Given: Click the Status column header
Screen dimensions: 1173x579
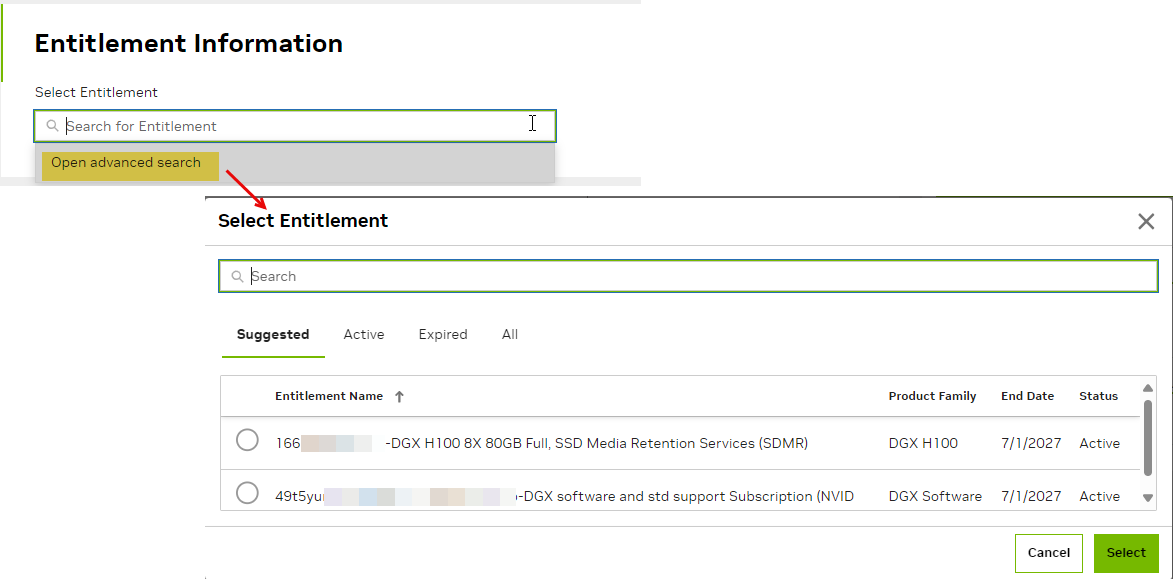Looking at the screenshot, I should point(1098,396).
